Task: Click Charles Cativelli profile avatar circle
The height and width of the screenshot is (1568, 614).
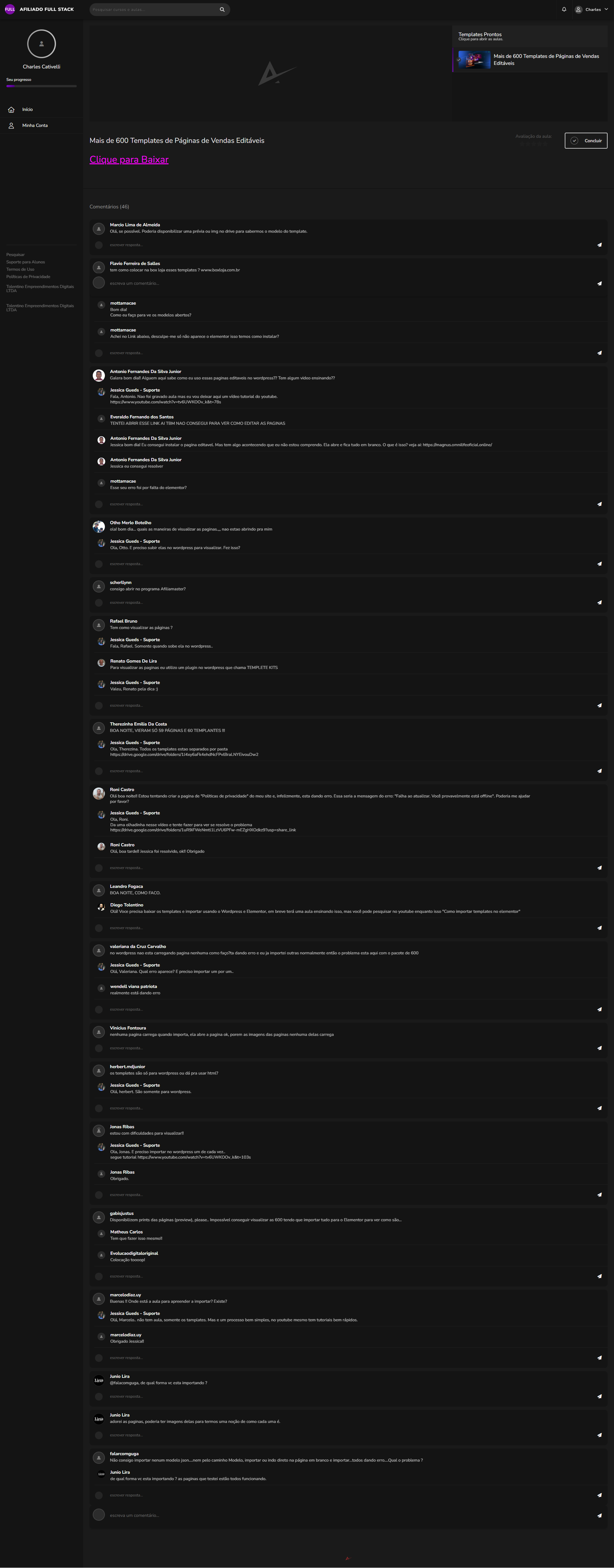Action: click(x=42, y=44)
